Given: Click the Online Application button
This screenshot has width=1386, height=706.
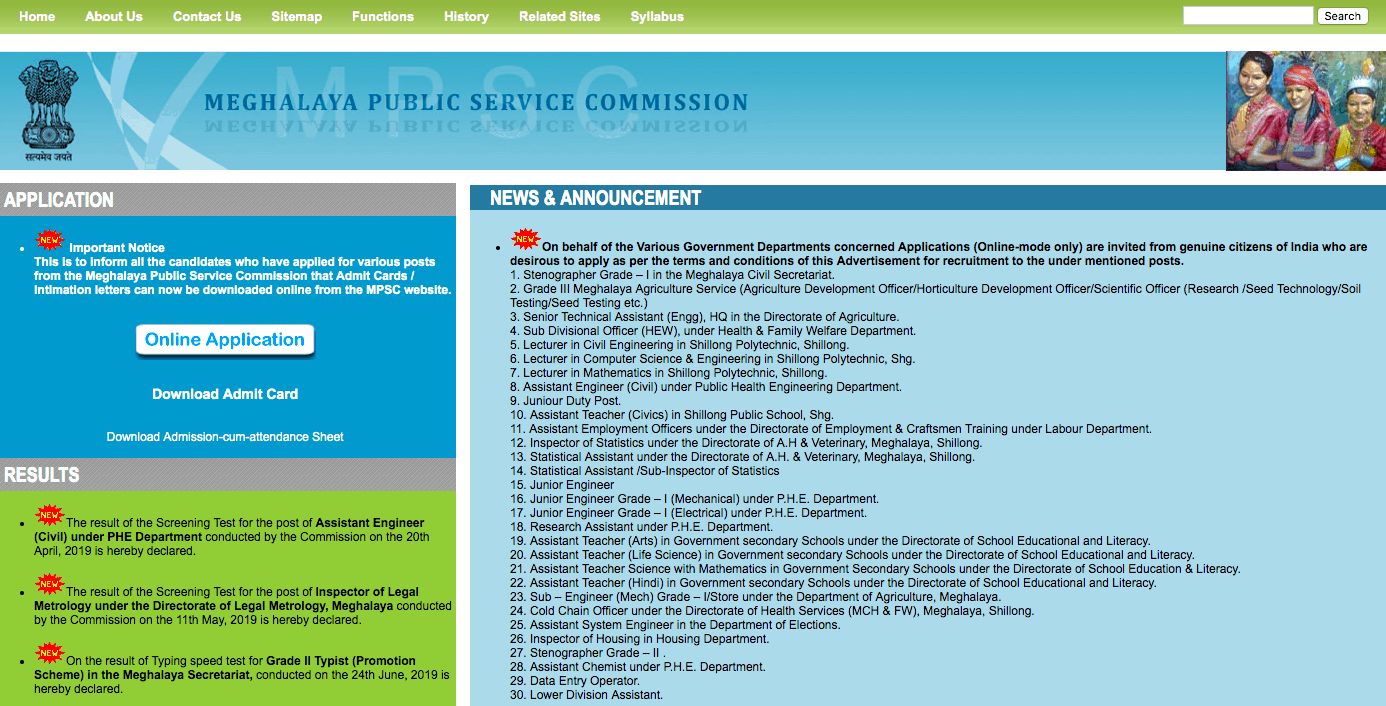Looking at the screenshot, I should [x=225, y=340].
